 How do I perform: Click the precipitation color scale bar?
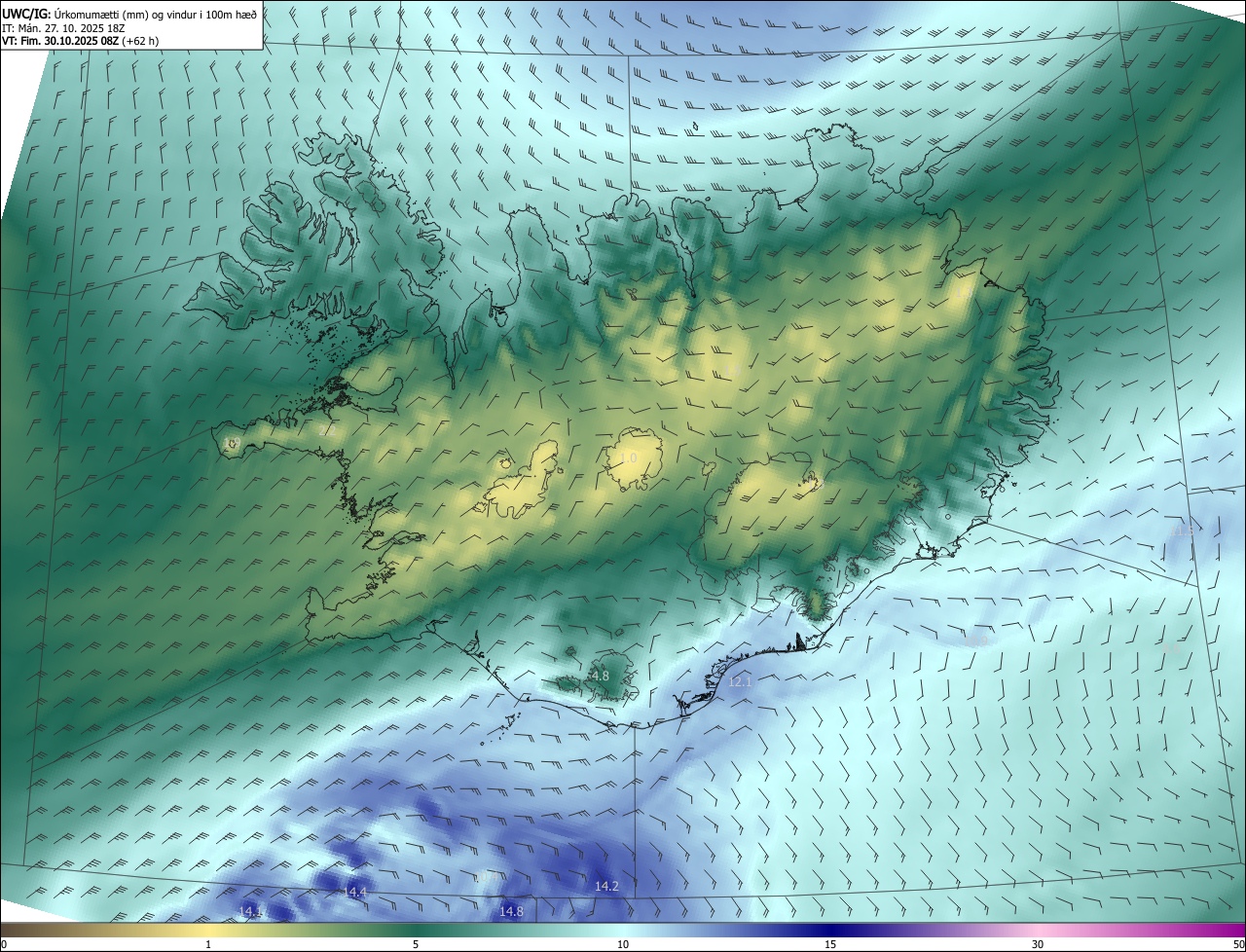[623, 930]
